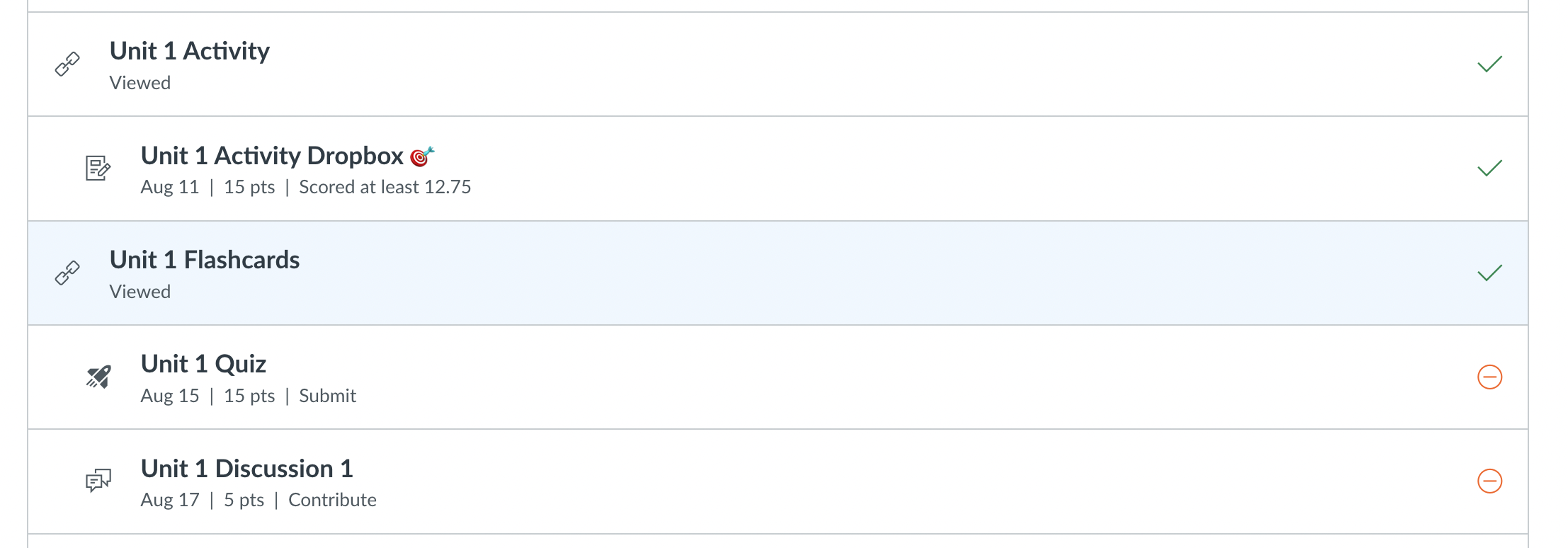Click the green checkmark for Unit 1 Activity Dropbox
This screenshot has height=548, width=1568.
[x=1489, y=169]
